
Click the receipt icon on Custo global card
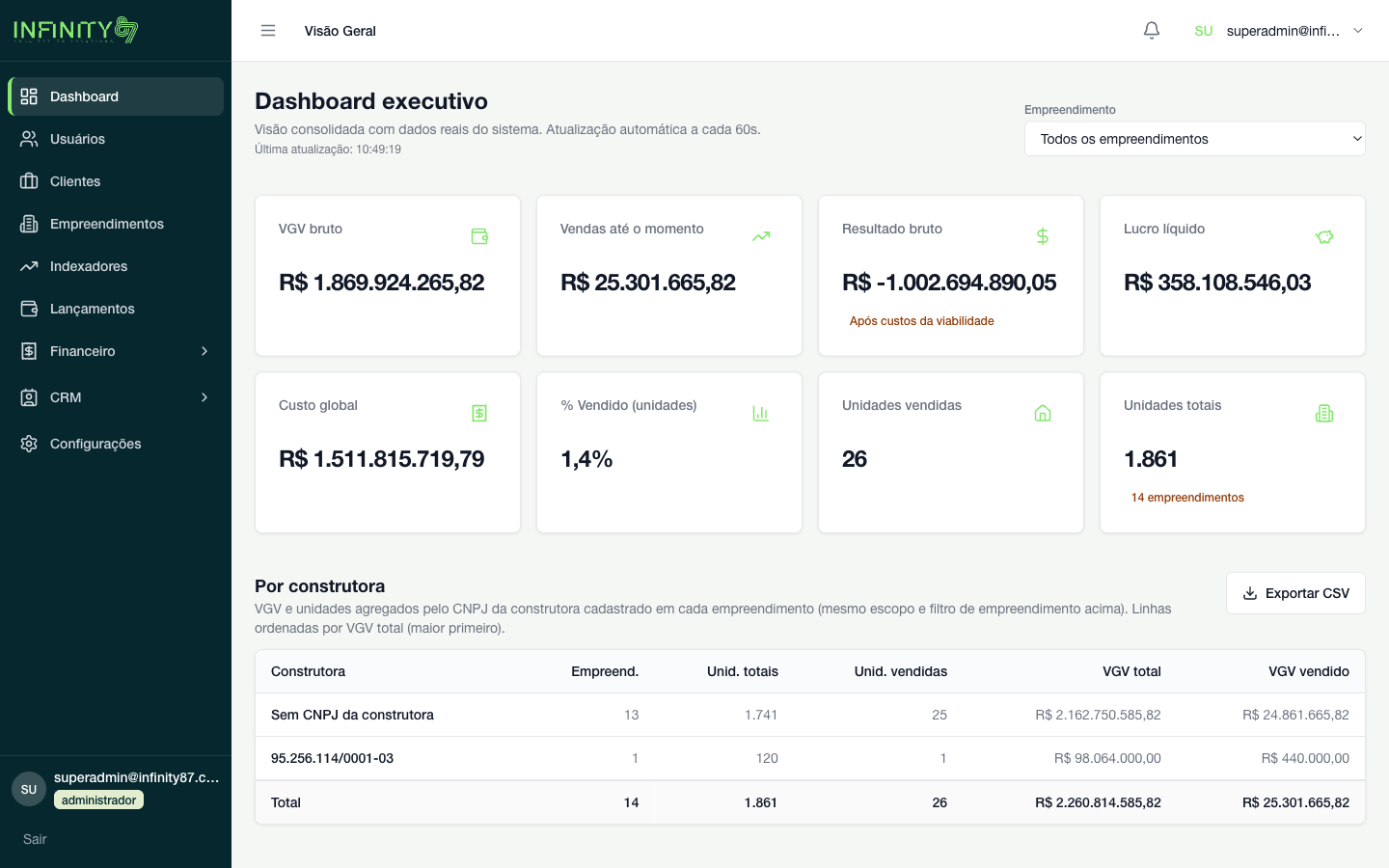coord(479,413)
